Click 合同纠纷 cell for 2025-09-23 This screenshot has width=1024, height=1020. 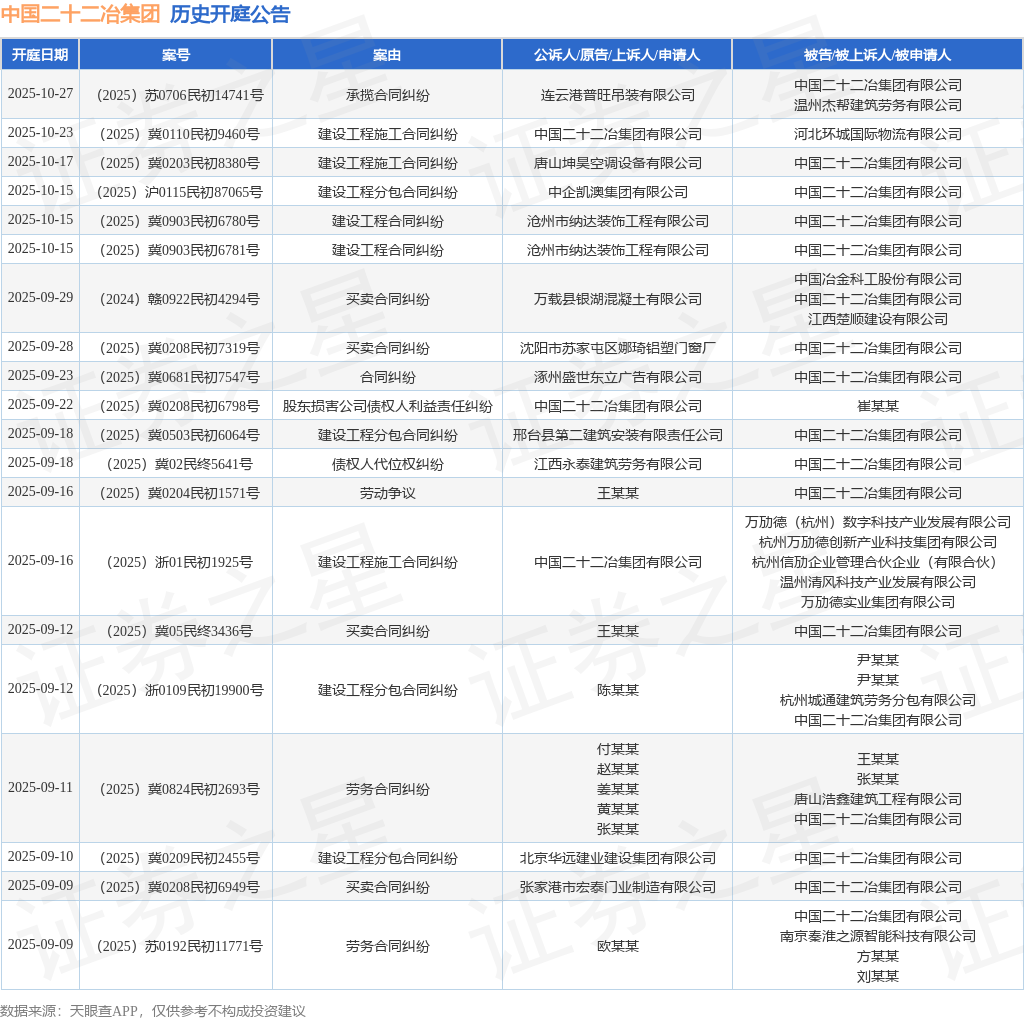click(387, 377)
